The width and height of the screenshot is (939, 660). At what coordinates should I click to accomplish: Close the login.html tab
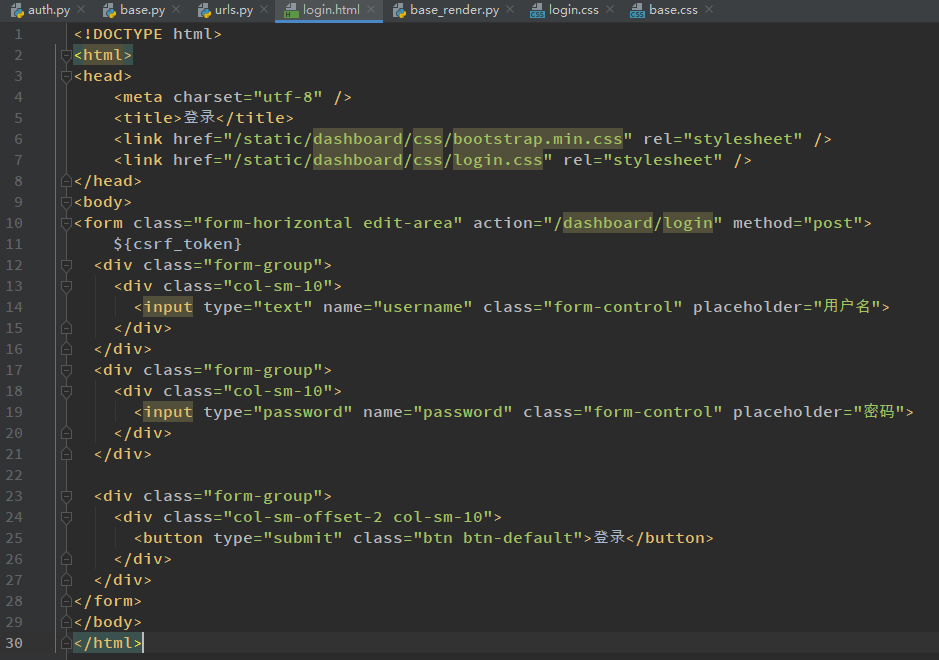[x=371, y=10]
